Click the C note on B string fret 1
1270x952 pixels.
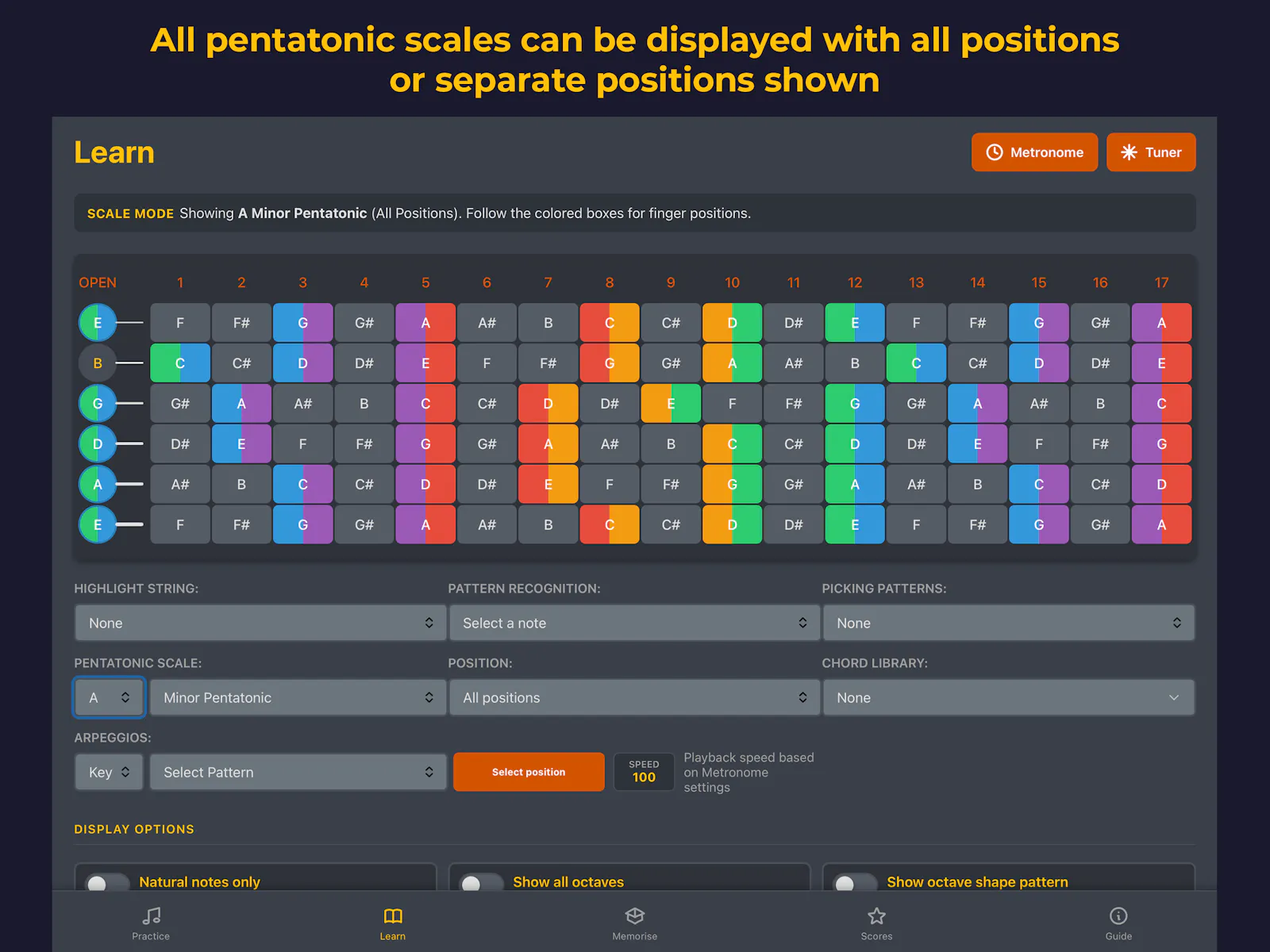point(180,363)
